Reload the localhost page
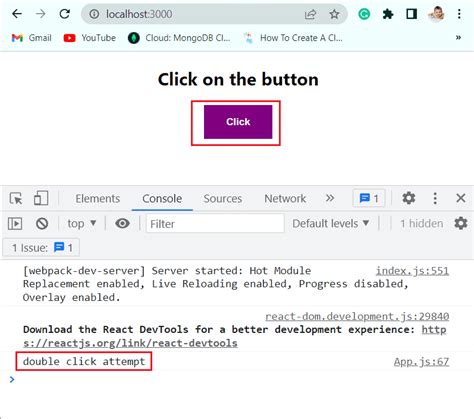The width and height of the screenshot is (474, 419). point(65,14)
